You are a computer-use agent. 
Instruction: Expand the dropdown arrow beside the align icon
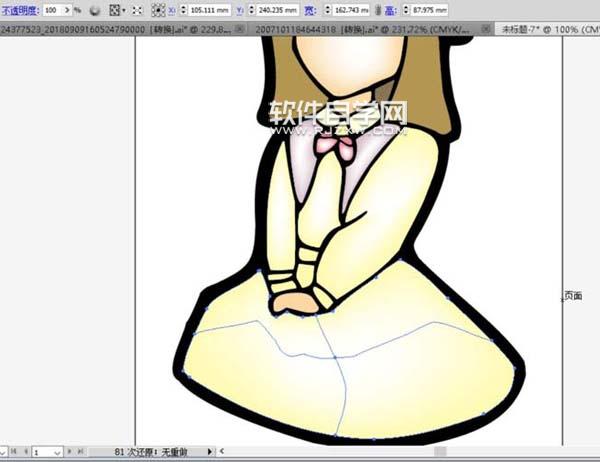coord(124,11)
